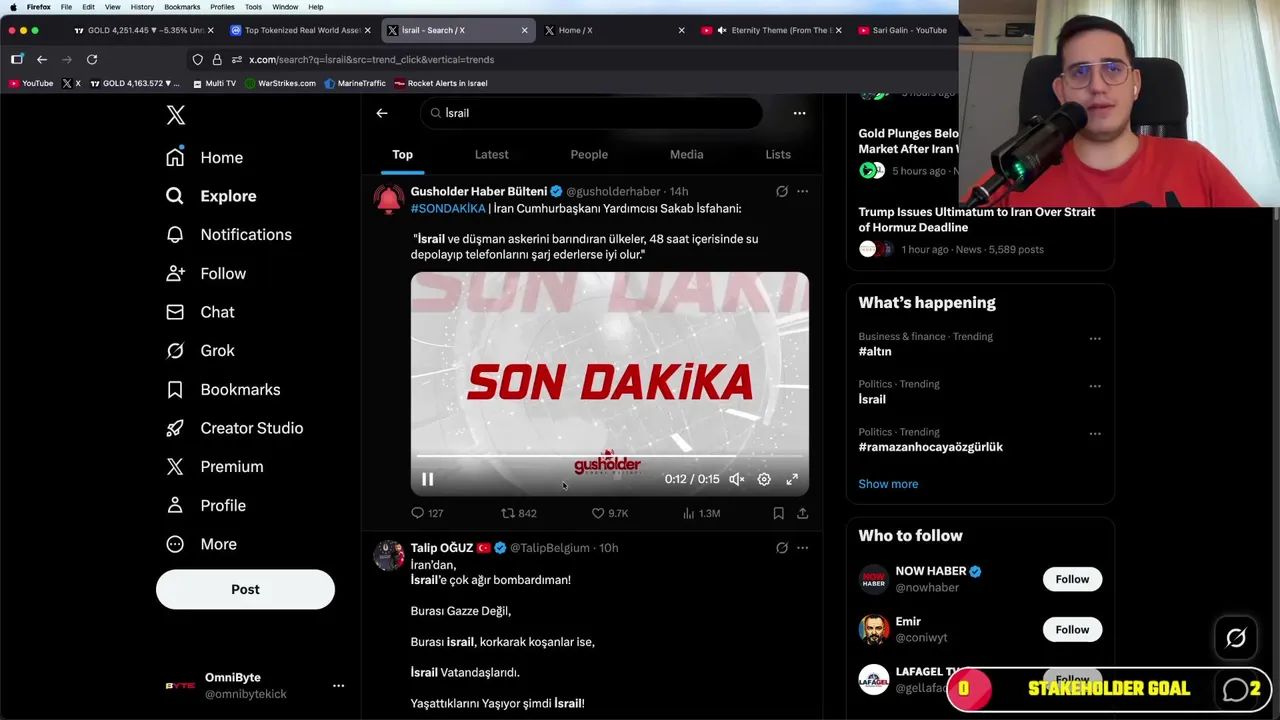1280x720 pixels.
Task: Open Bookmarks in the sidebar
Action: pyautogui.click(x=223, y=390)
